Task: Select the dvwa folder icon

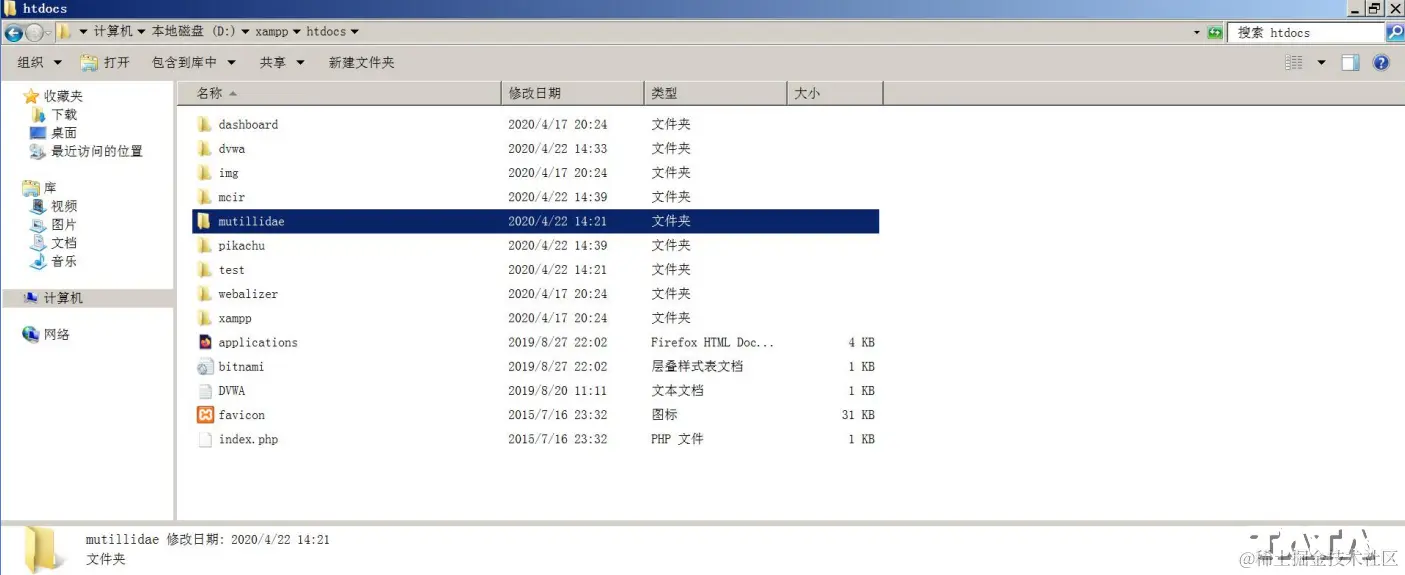Action: click(205, 148)
